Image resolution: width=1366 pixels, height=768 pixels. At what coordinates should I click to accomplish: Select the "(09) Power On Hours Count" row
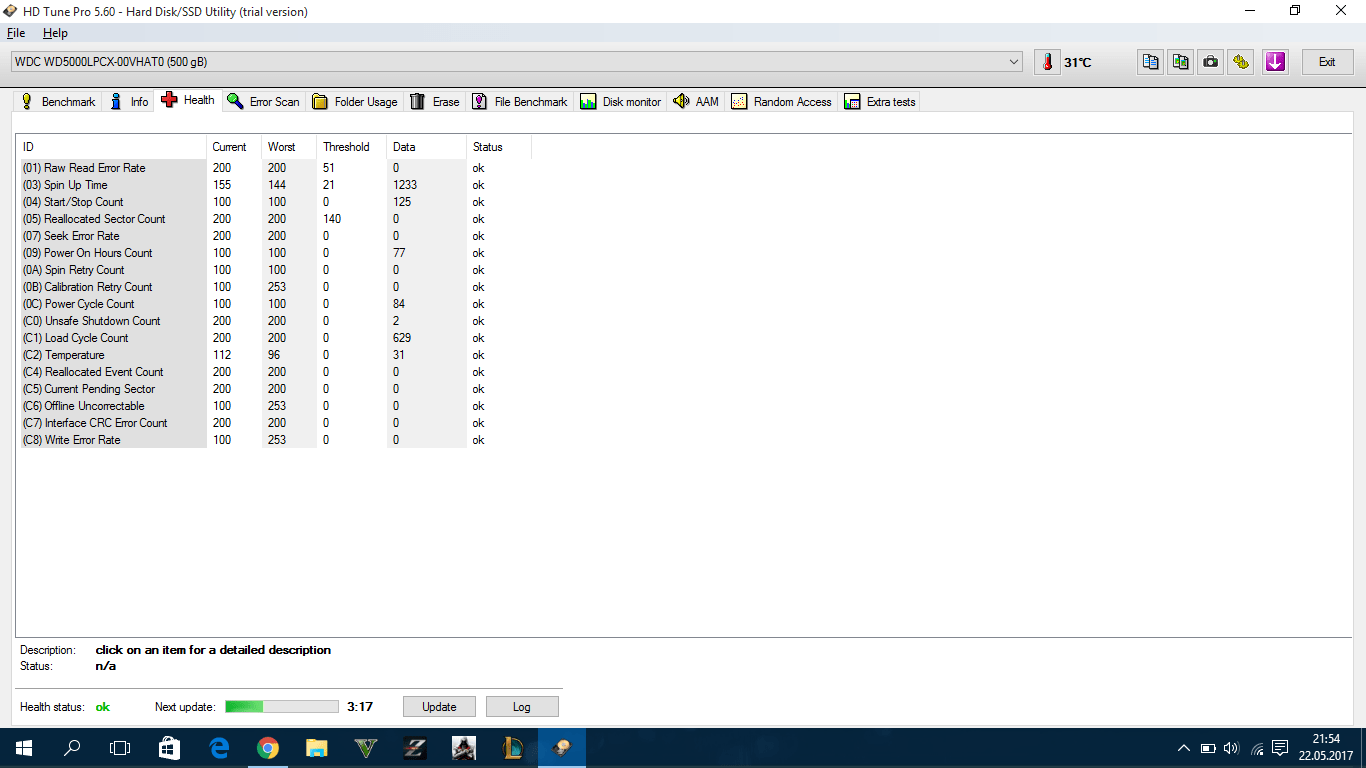tap(276, 253)
